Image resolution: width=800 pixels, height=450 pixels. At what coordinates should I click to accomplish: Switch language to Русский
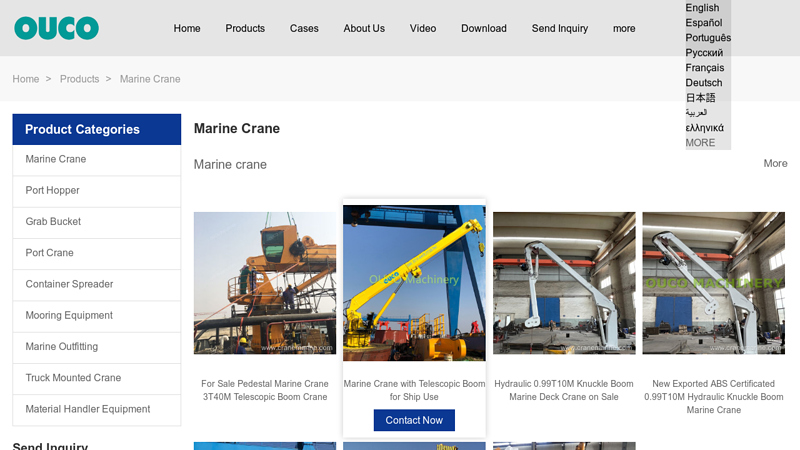pyautogui.click(x=704, y=53)
